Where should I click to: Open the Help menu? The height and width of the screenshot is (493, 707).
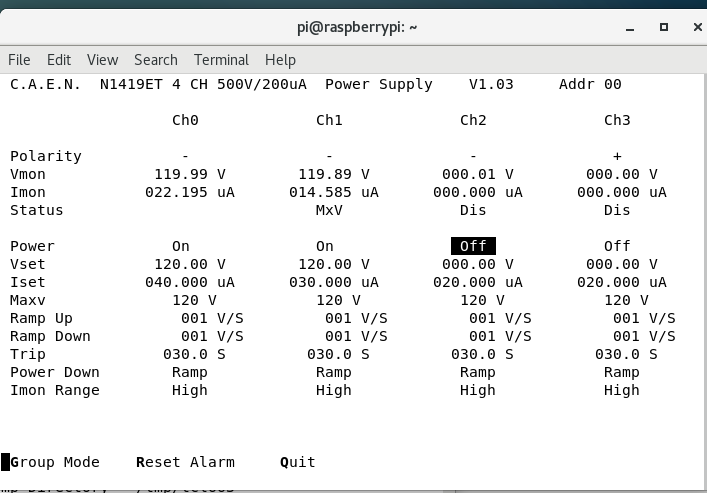tap(280, 60)
